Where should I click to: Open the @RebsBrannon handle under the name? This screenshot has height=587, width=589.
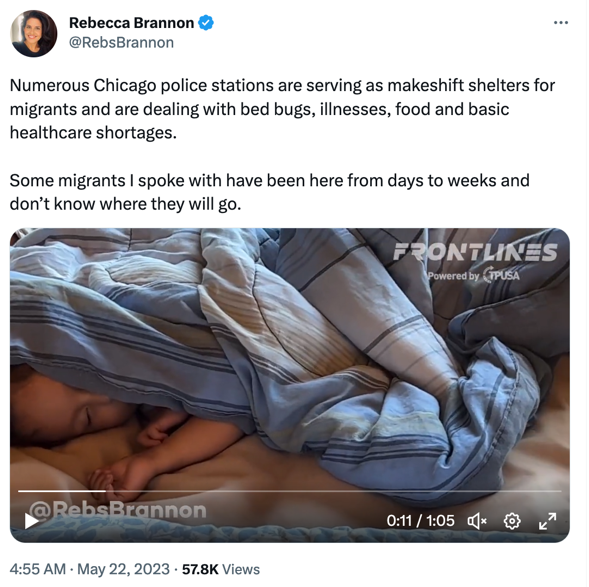(121, 42)
